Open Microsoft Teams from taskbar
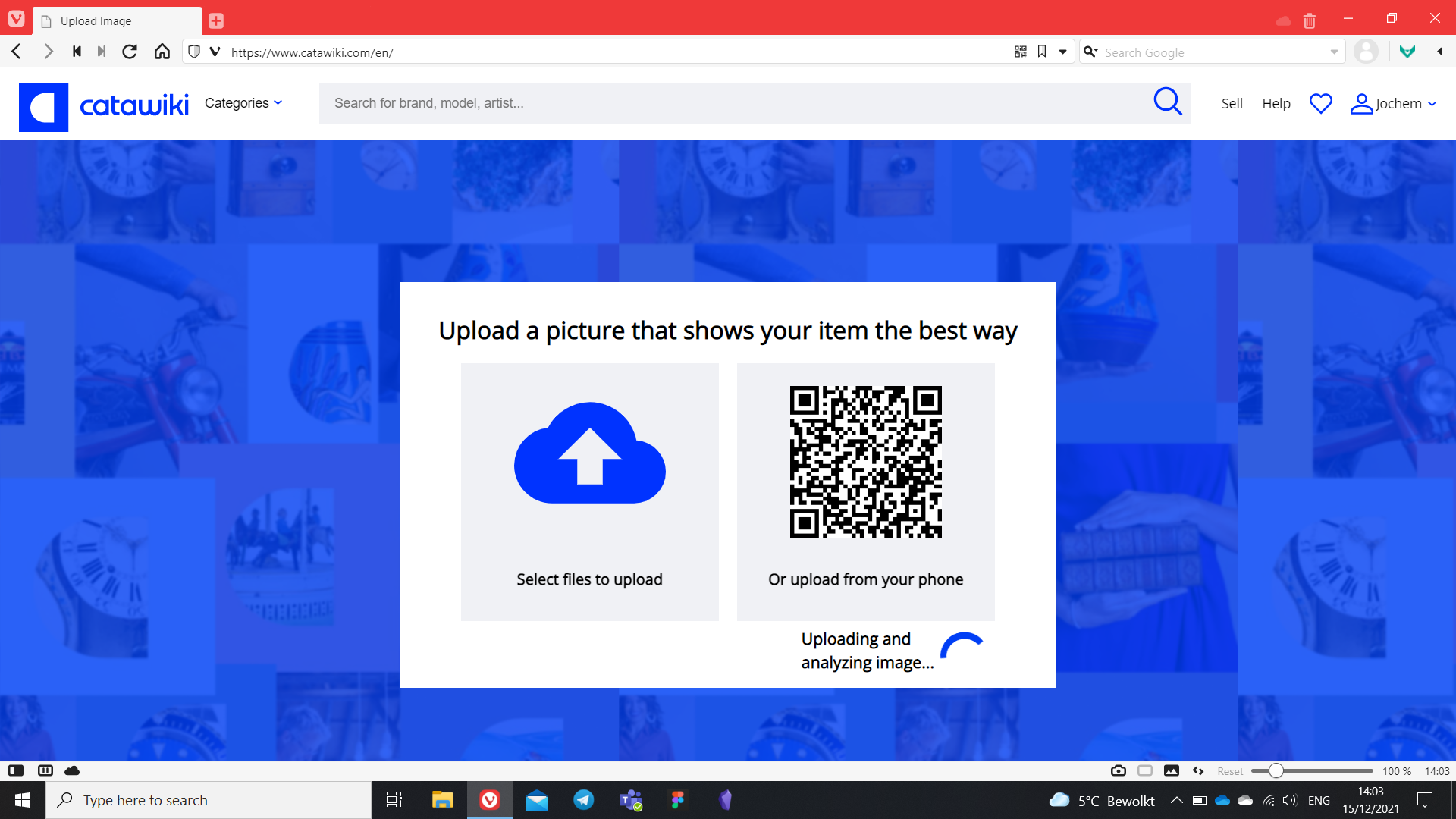 click(631, 800)
